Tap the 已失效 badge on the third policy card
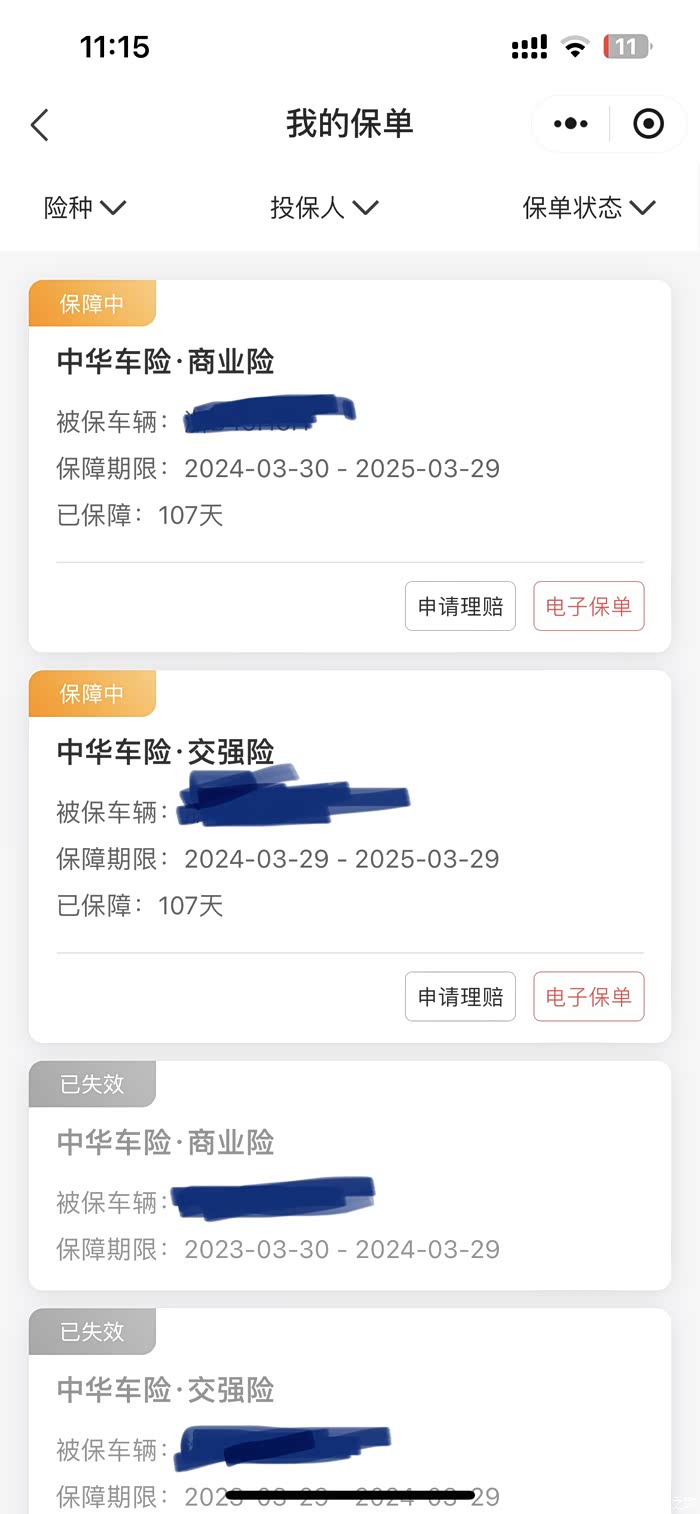The height and width of the screenshot is (1514, 700). (x=92, y=1083)
